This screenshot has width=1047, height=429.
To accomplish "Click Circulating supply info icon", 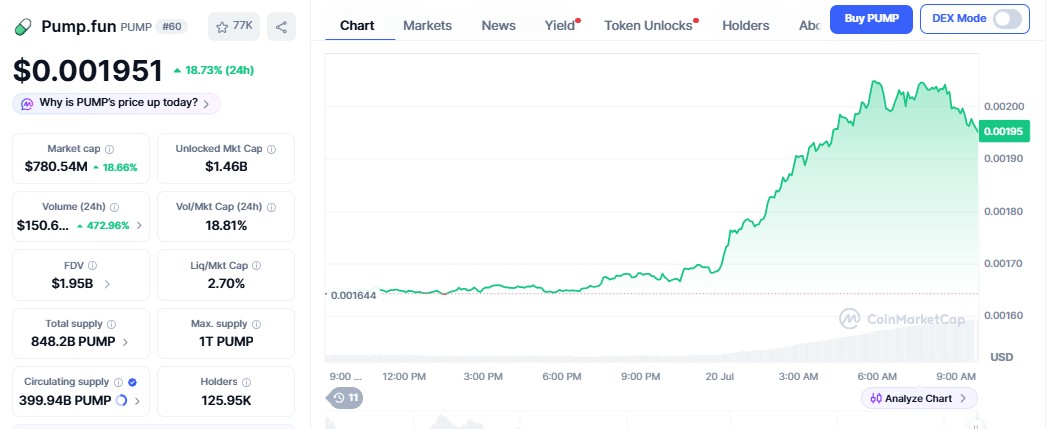I will click(x=118, y=382).
